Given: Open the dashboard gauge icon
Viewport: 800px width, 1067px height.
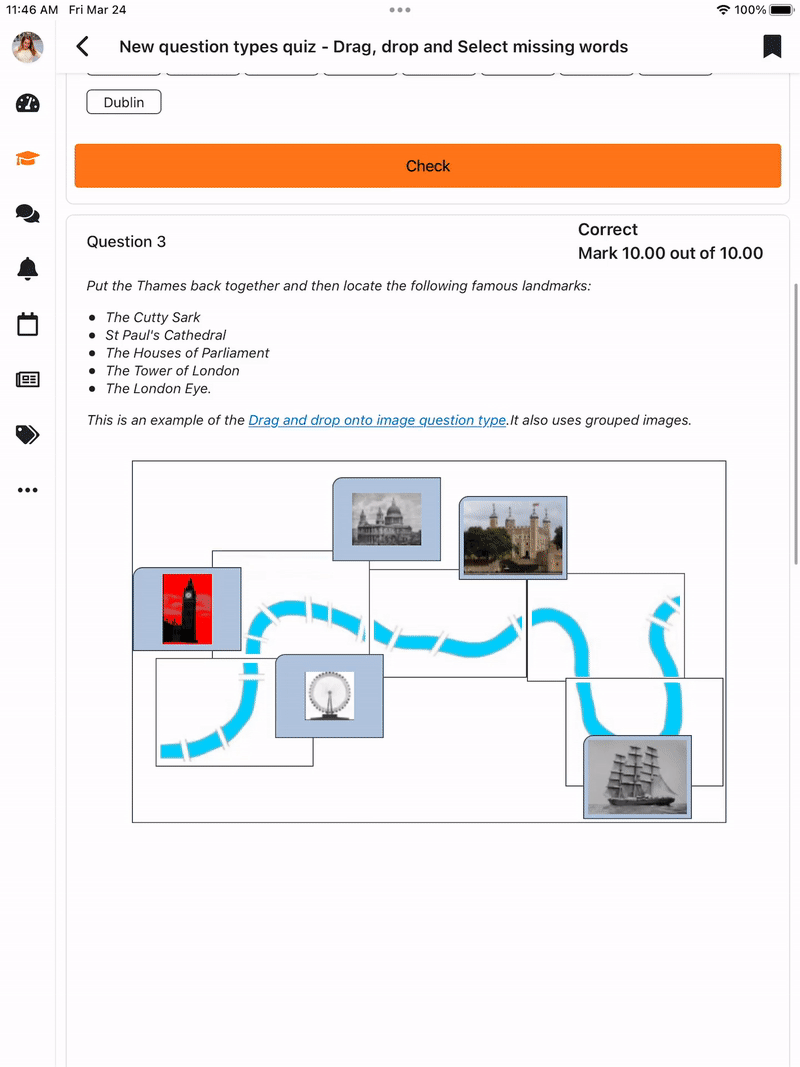Looking at the screenshot, I should (28, 103).
